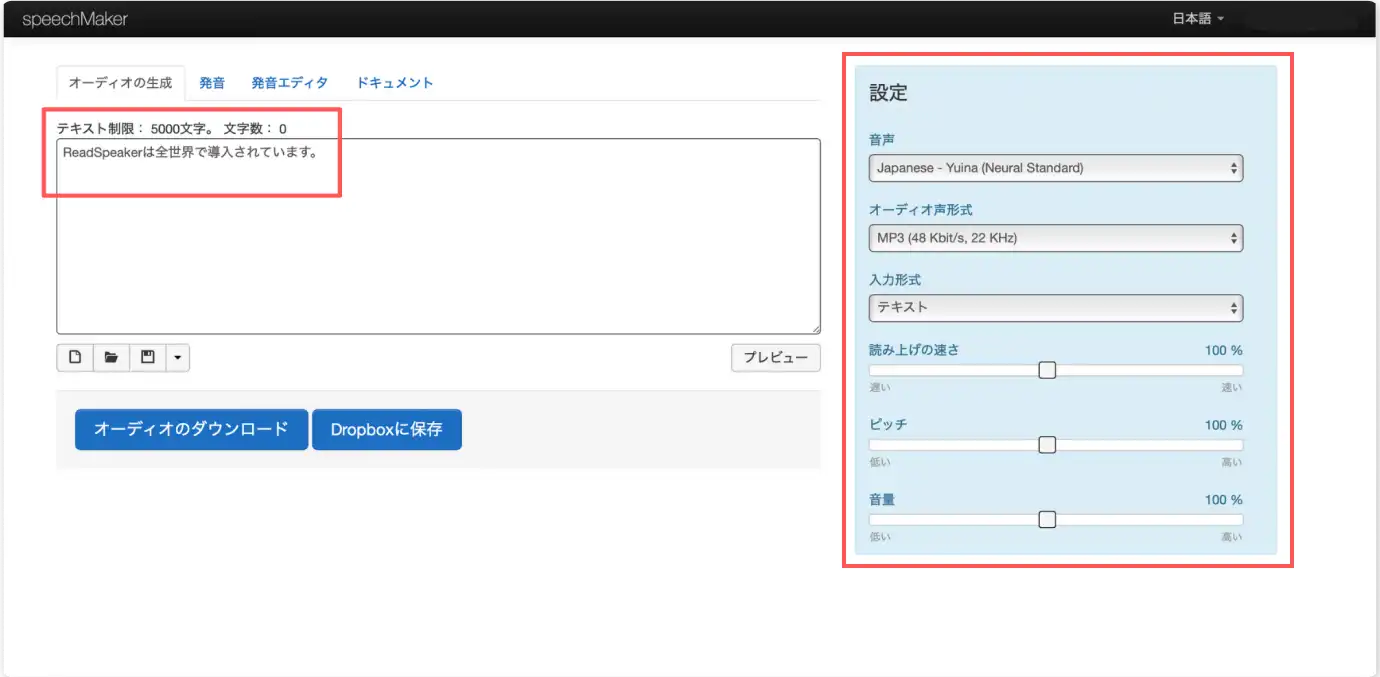Open the 日本語 language menu
1380x677 pixels.
(1197, 19)
